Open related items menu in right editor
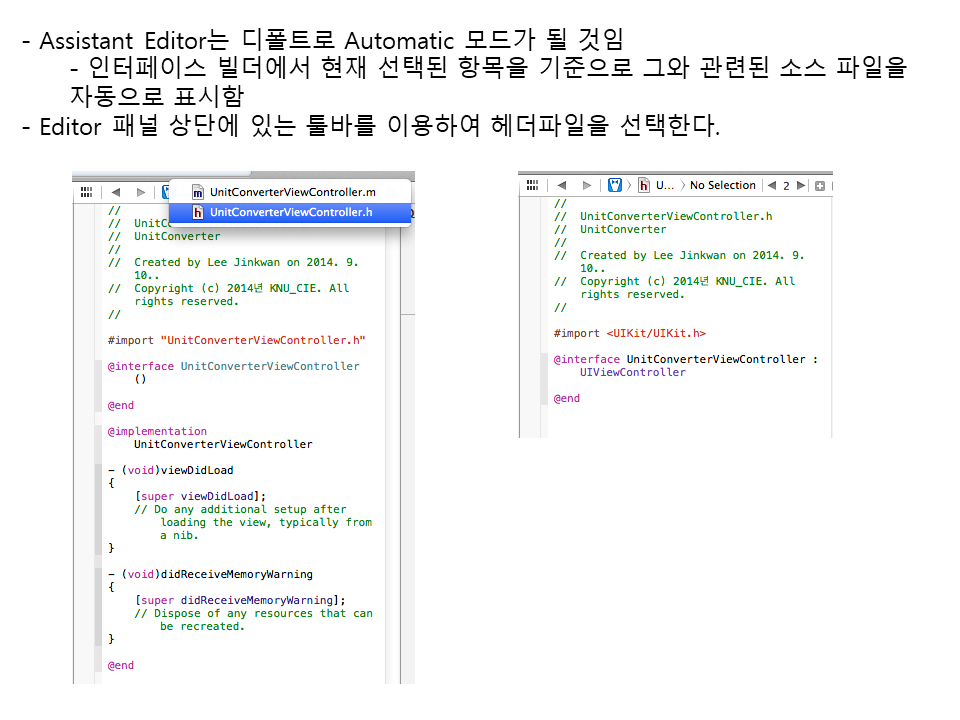 (x=533, y=186)
